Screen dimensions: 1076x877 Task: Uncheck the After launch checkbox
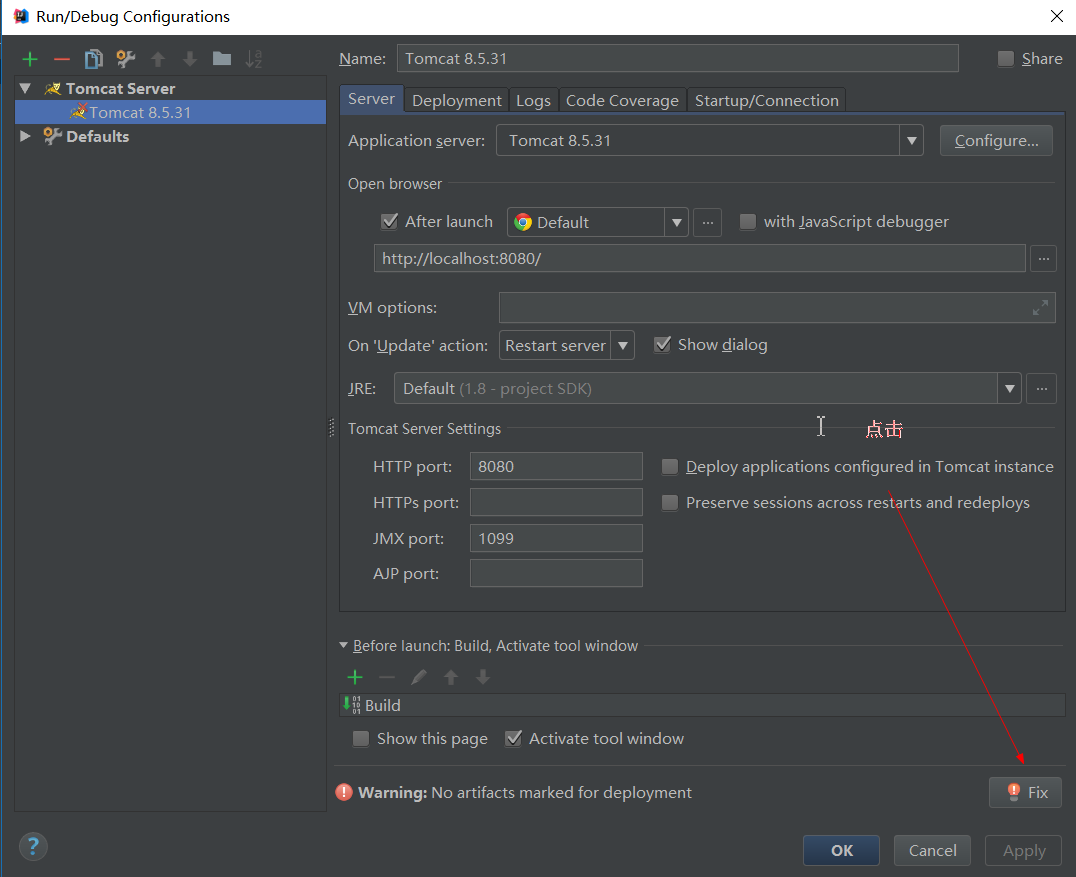pyautogui.click(x=390, y=222)
